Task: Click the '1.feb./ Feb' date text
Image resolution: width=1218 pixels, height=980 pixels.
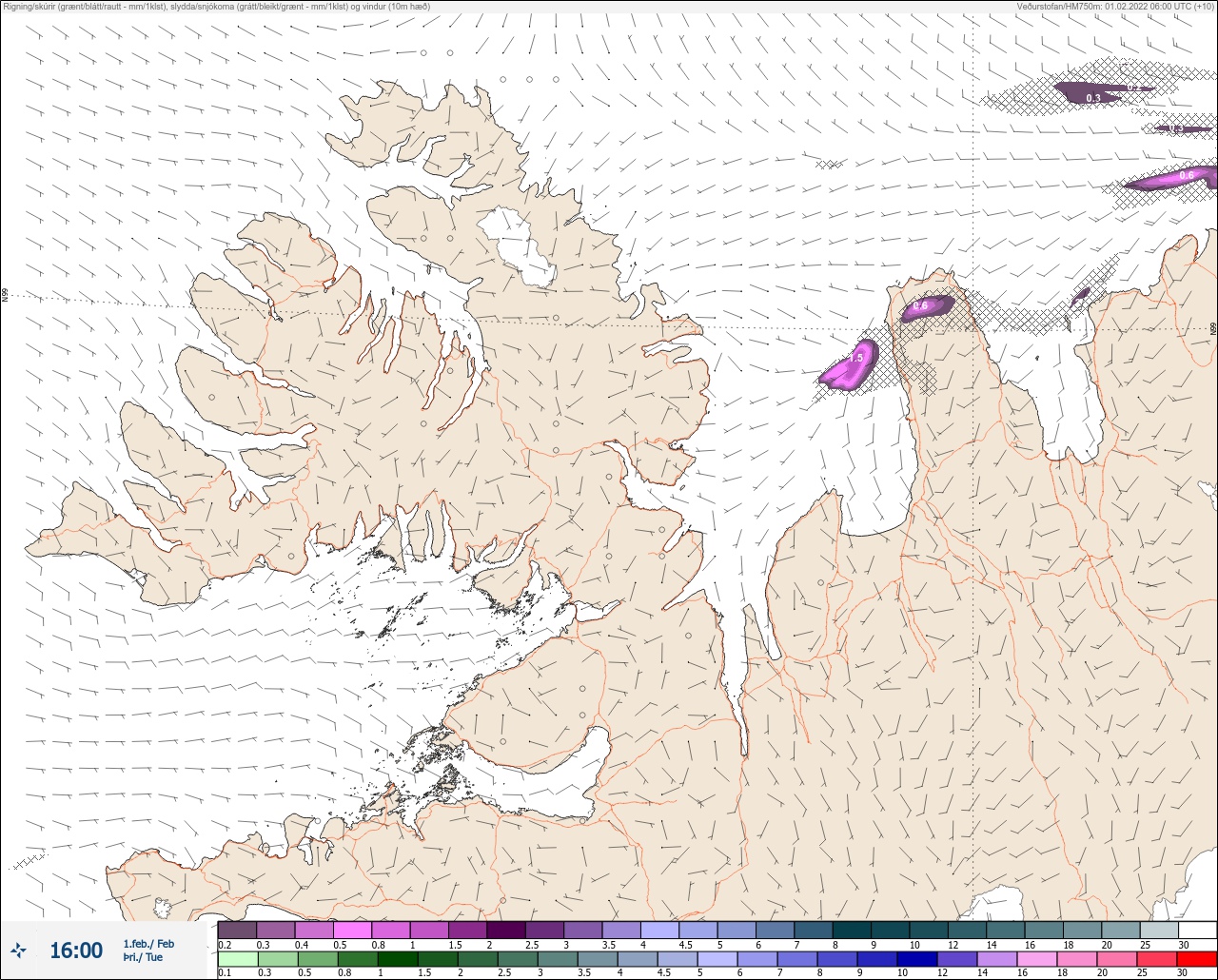Action: point(148,943)
